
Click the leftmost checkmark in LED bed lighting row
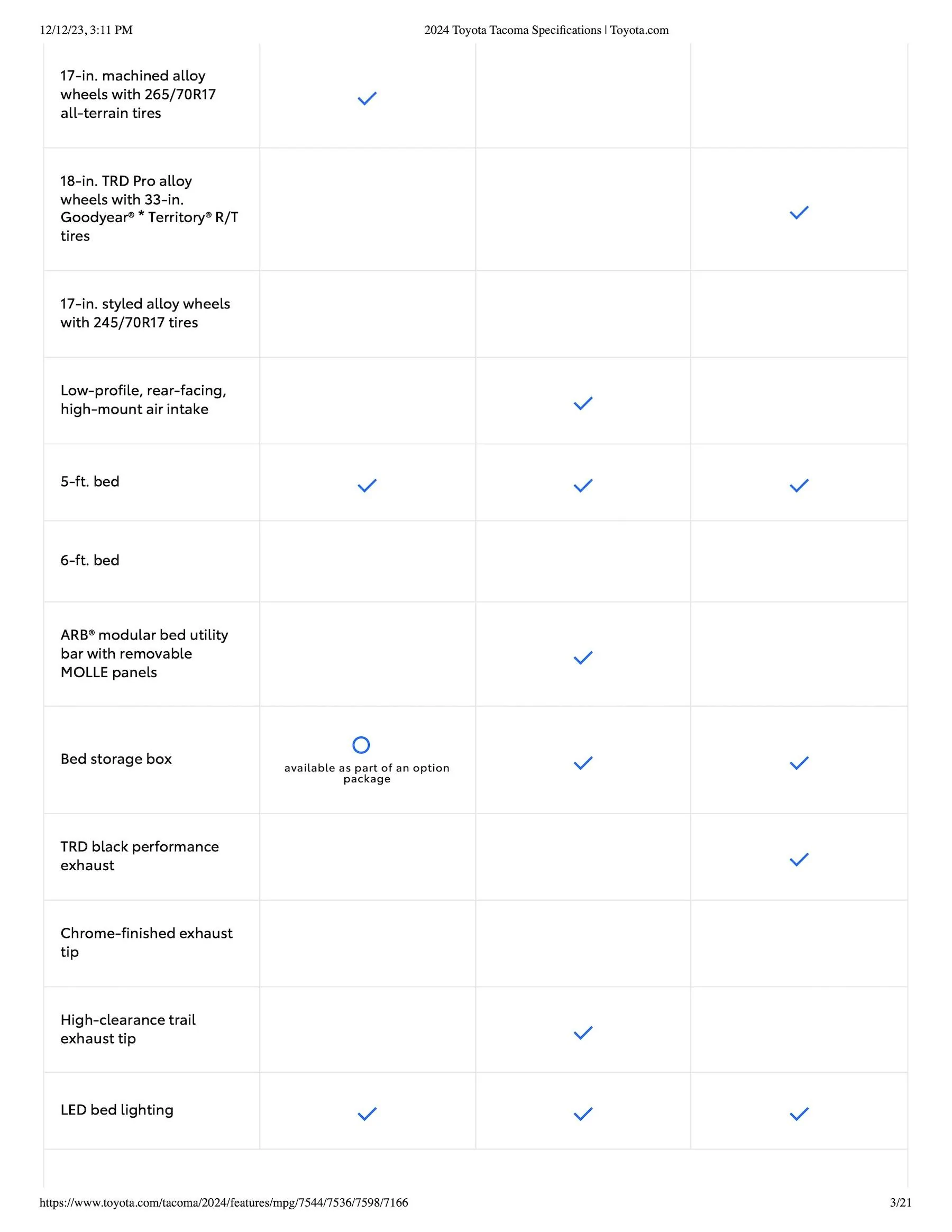point(367,1114)
